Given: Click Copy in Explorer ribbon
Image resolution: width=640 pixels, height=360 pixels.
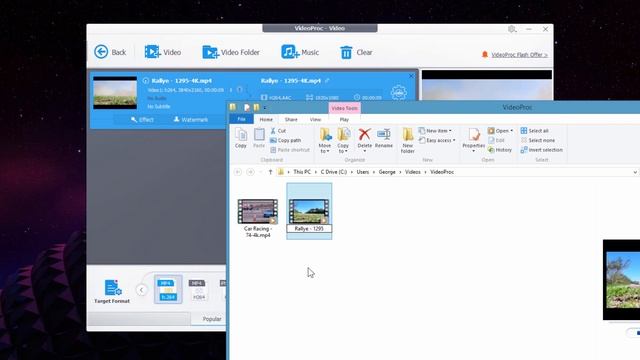Looking at the screenshot, I should click(x=240, y=138).
